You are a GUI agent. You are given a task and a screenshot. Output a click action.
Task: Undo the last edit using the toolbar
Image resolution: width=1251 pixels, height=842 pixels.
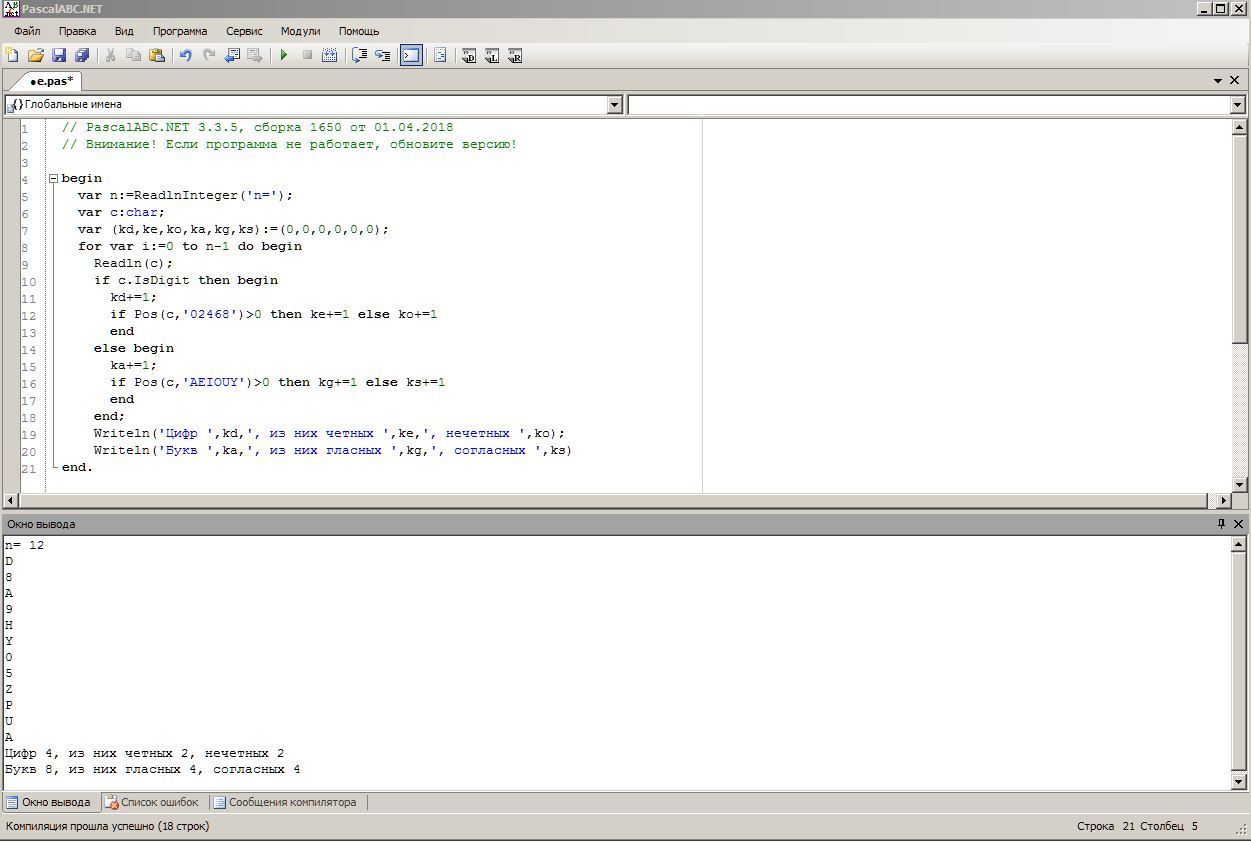185,56
